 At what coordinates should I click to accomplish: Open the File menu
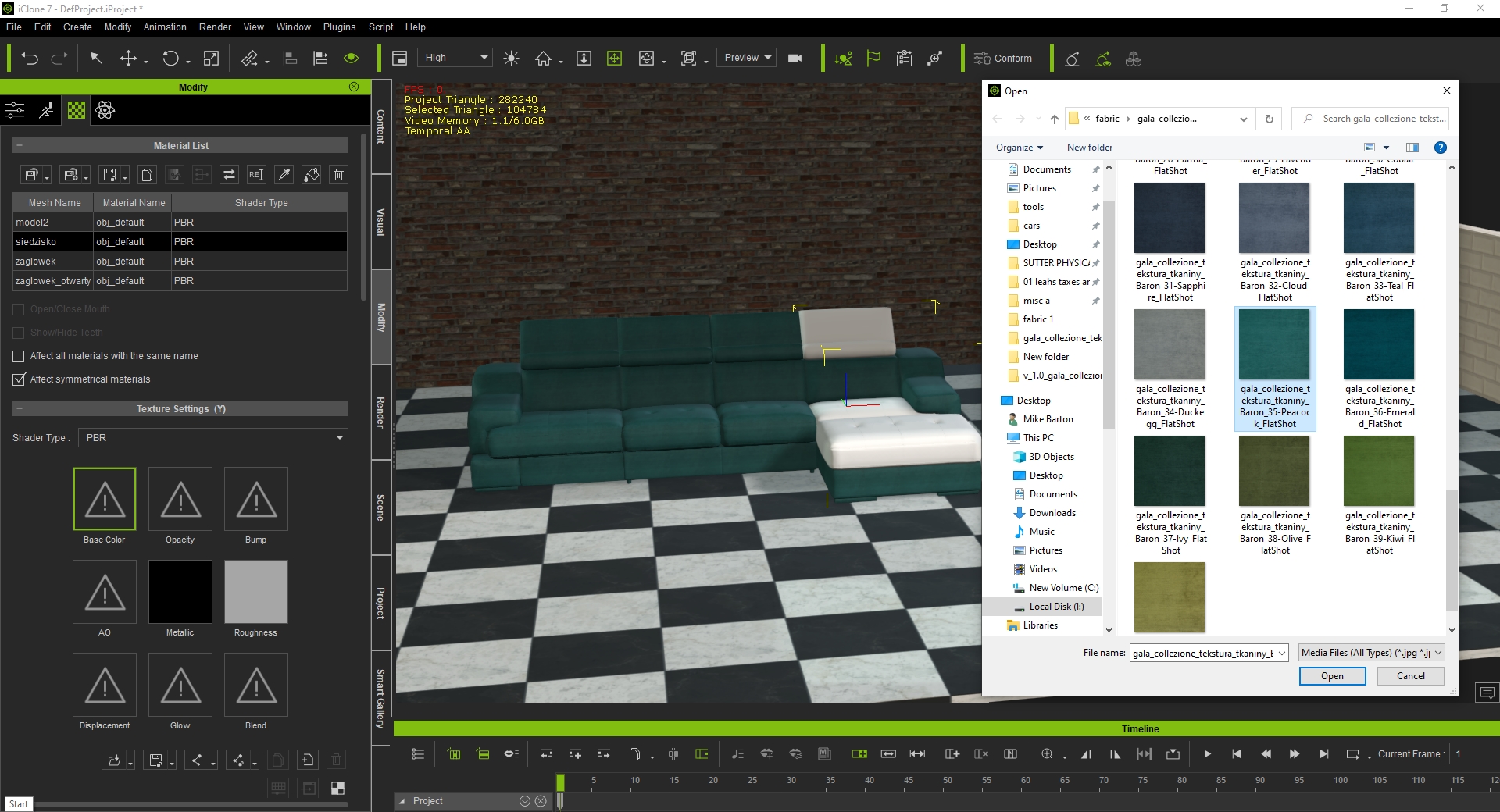point(14,27)
